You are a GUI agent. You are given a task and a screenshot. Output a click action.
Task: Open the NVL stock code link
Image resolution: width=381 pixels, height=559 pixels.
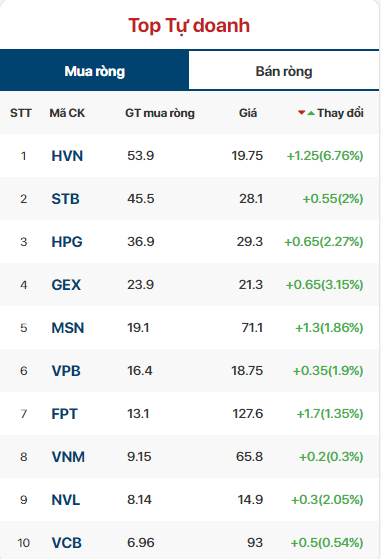click(66, 500)
